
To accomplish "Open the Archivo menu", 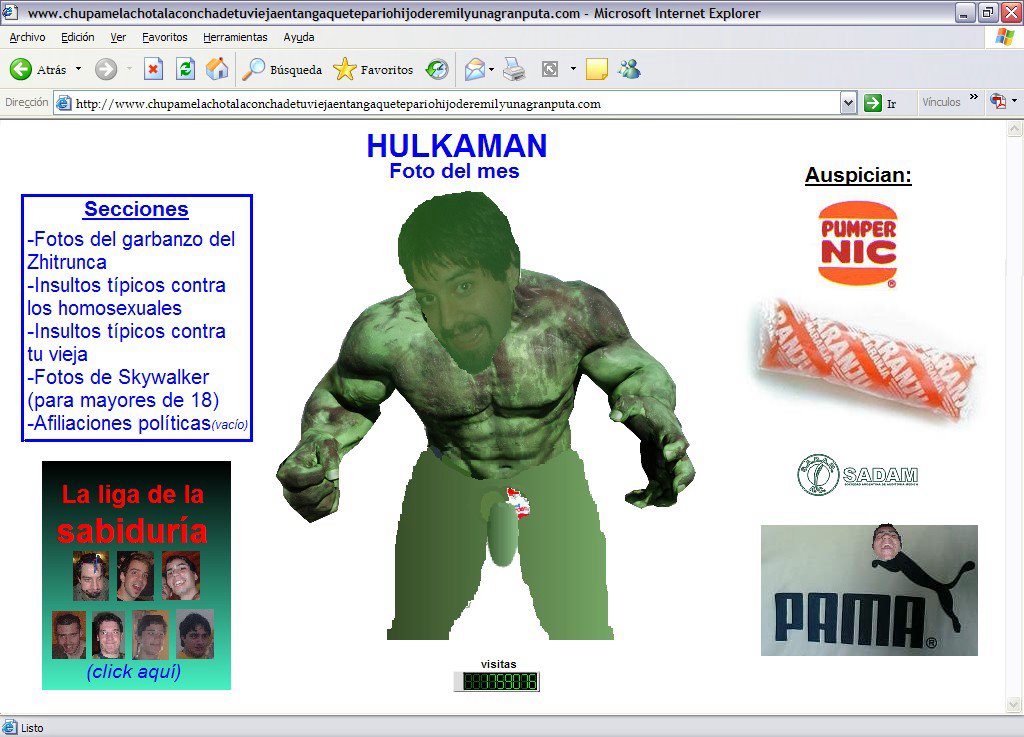I will tap(27, 37).
